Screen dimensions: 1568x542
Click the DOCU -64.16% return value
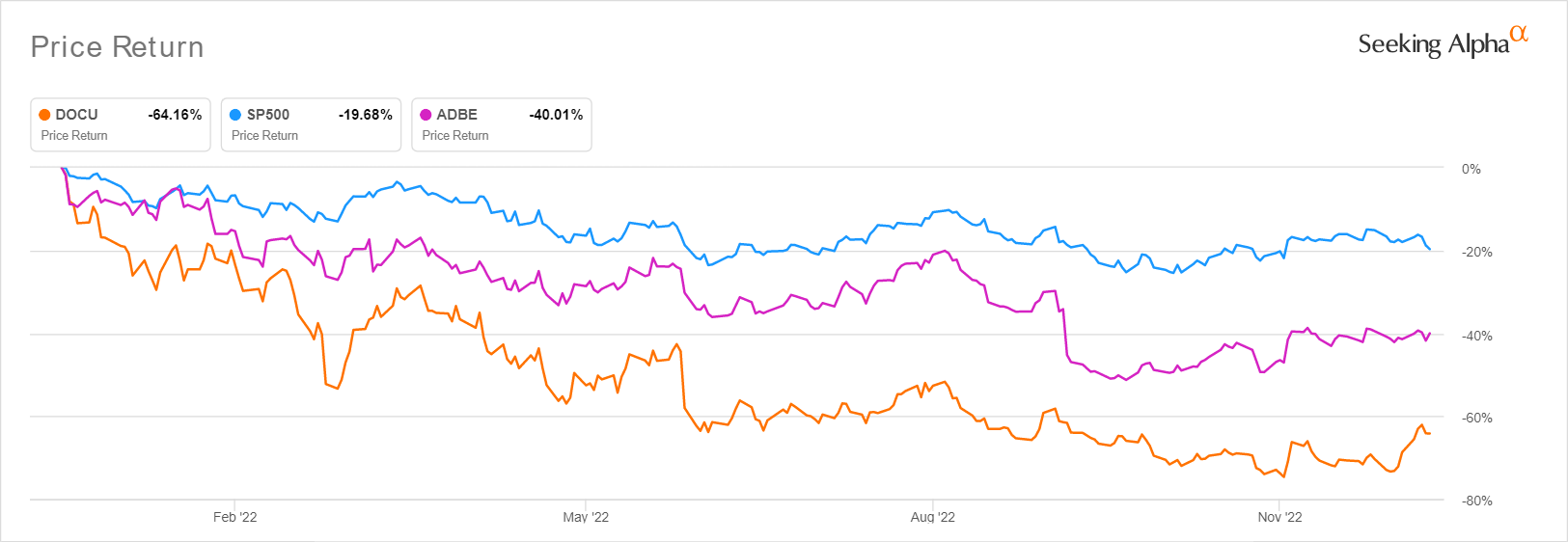click(x=175, y=115)
